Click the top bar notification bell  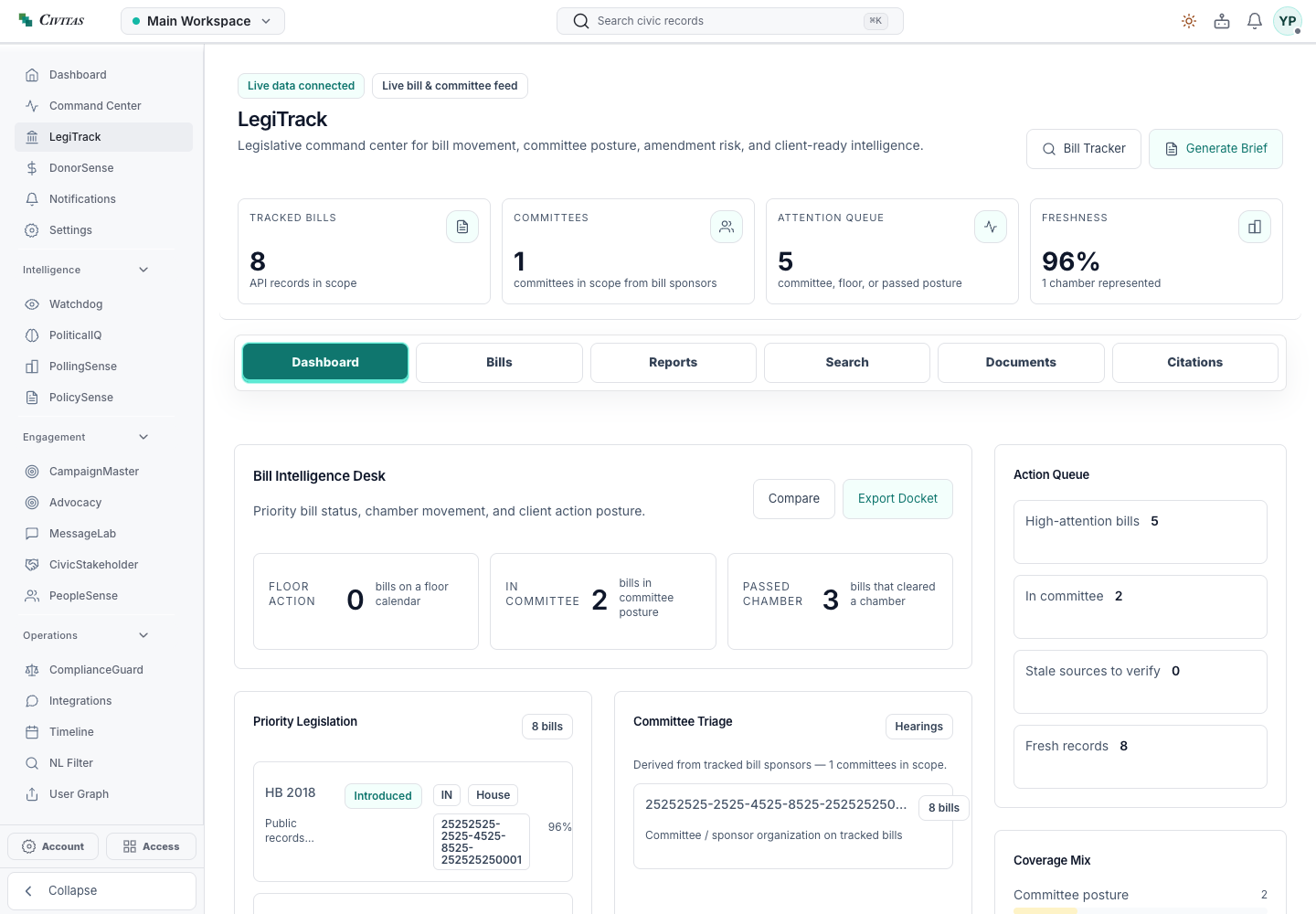(1255, 21)
